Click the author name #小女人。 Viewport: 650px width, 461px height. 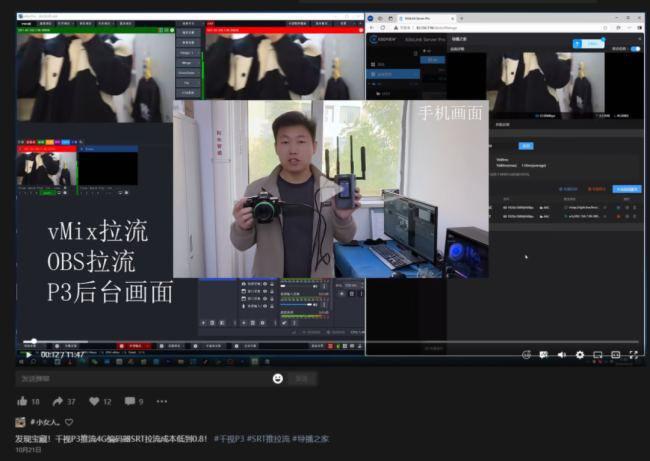tap(45, 422)
